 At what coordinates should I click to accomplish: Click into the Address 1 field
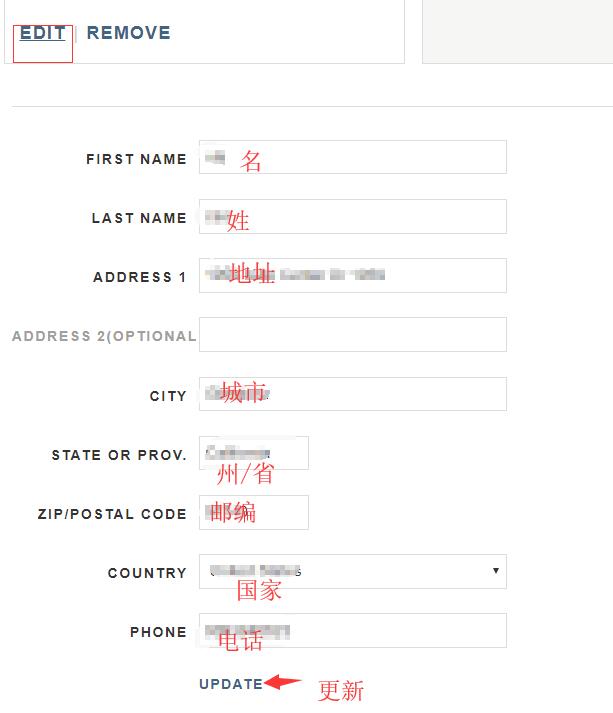(352, 275)
